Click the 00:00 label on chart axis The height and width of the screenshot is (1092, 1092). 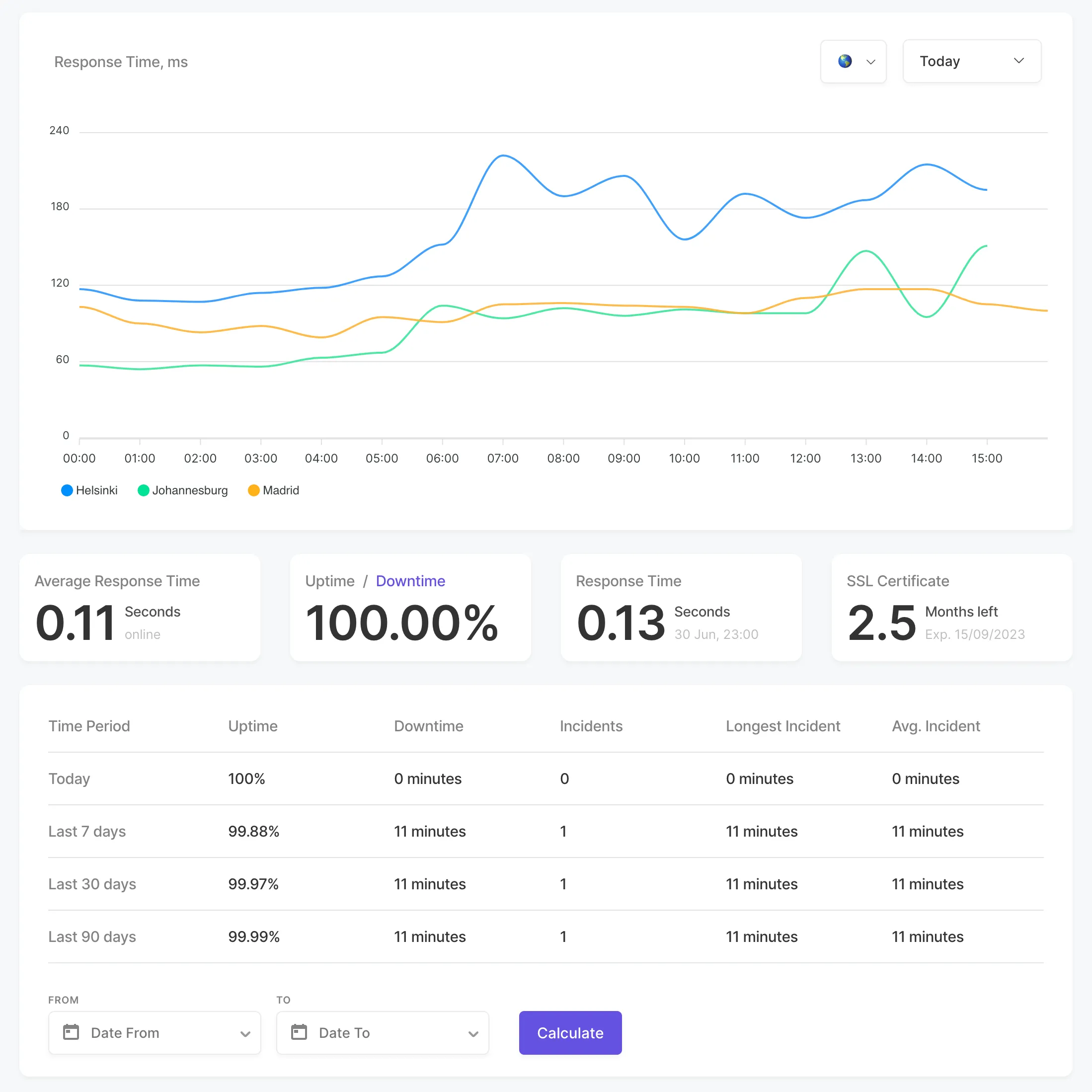79,459
